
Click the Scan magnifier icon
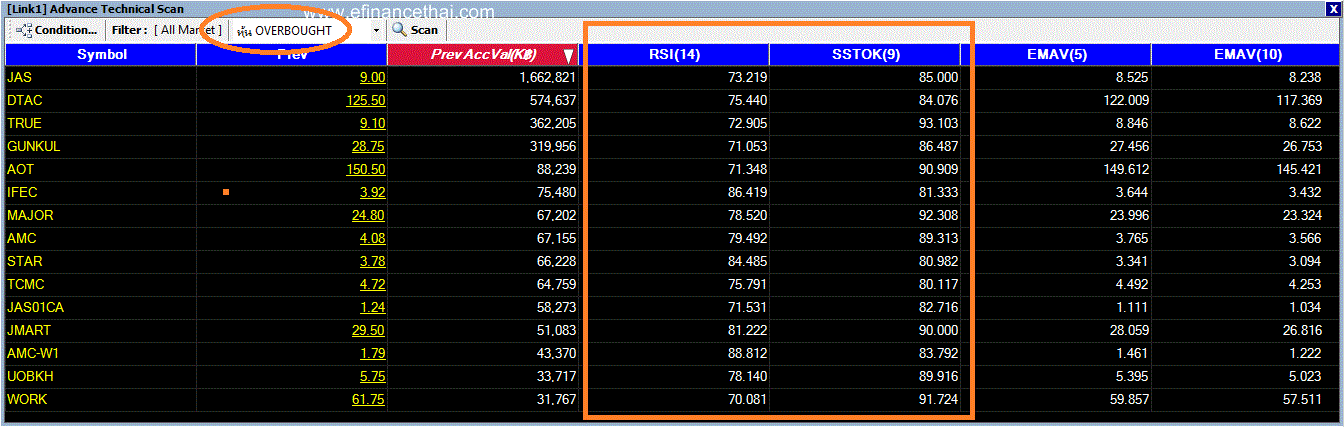399,30
